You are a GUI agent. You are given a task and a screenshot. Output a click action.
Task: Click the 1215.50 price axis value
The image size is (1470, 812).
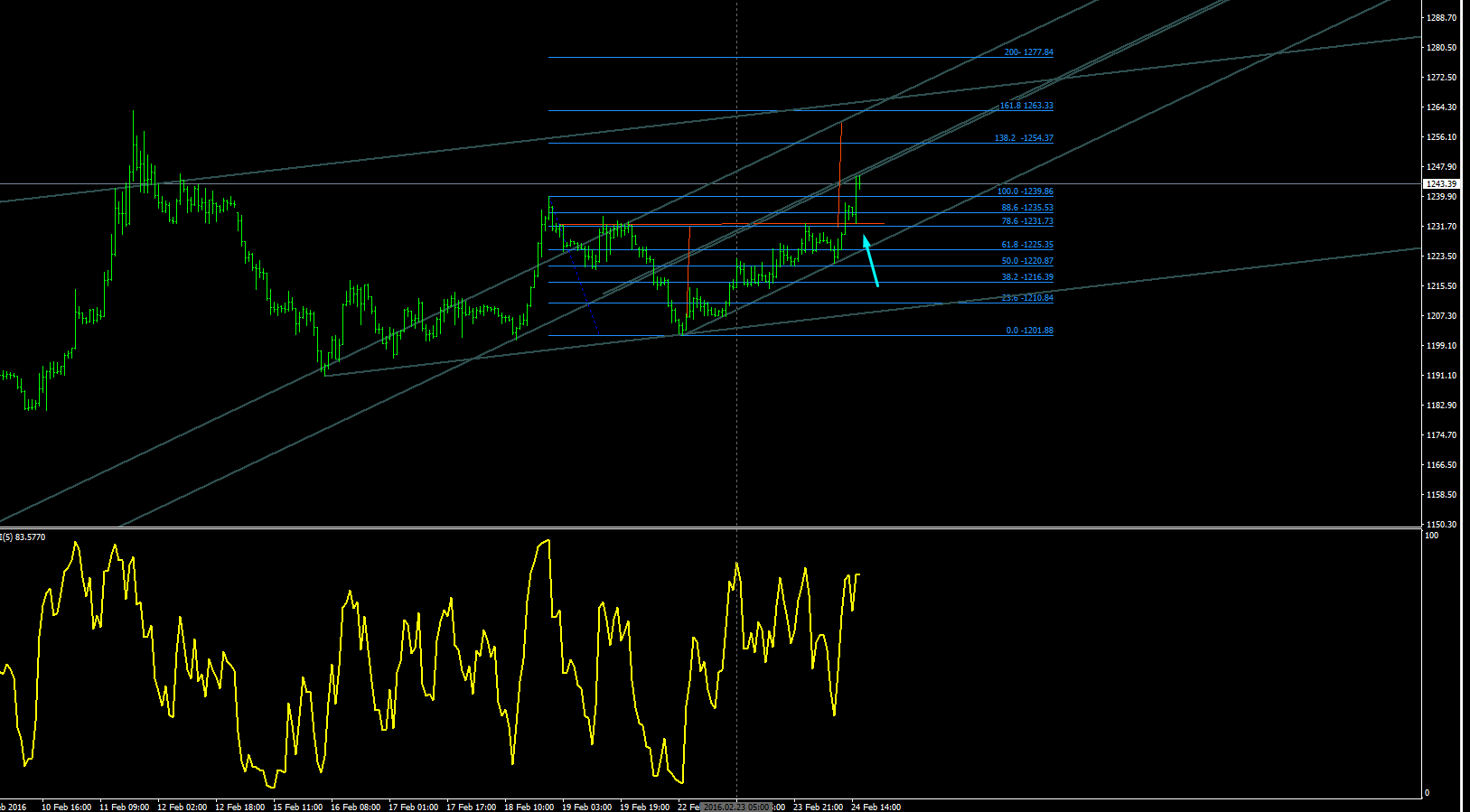click(x=1441, y=286)
